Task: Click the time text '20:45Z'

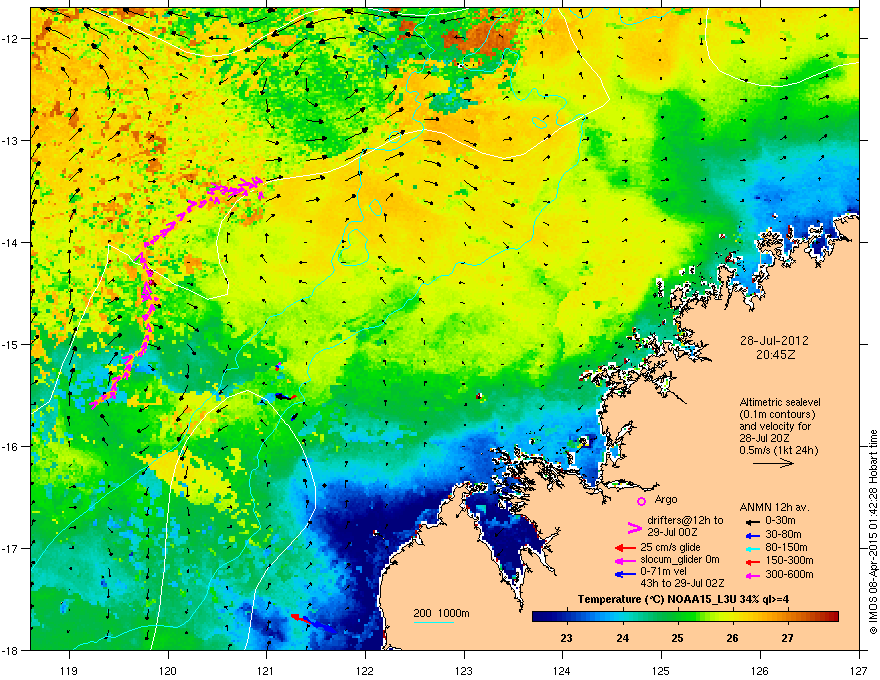Action: click(x=775, y=355)
